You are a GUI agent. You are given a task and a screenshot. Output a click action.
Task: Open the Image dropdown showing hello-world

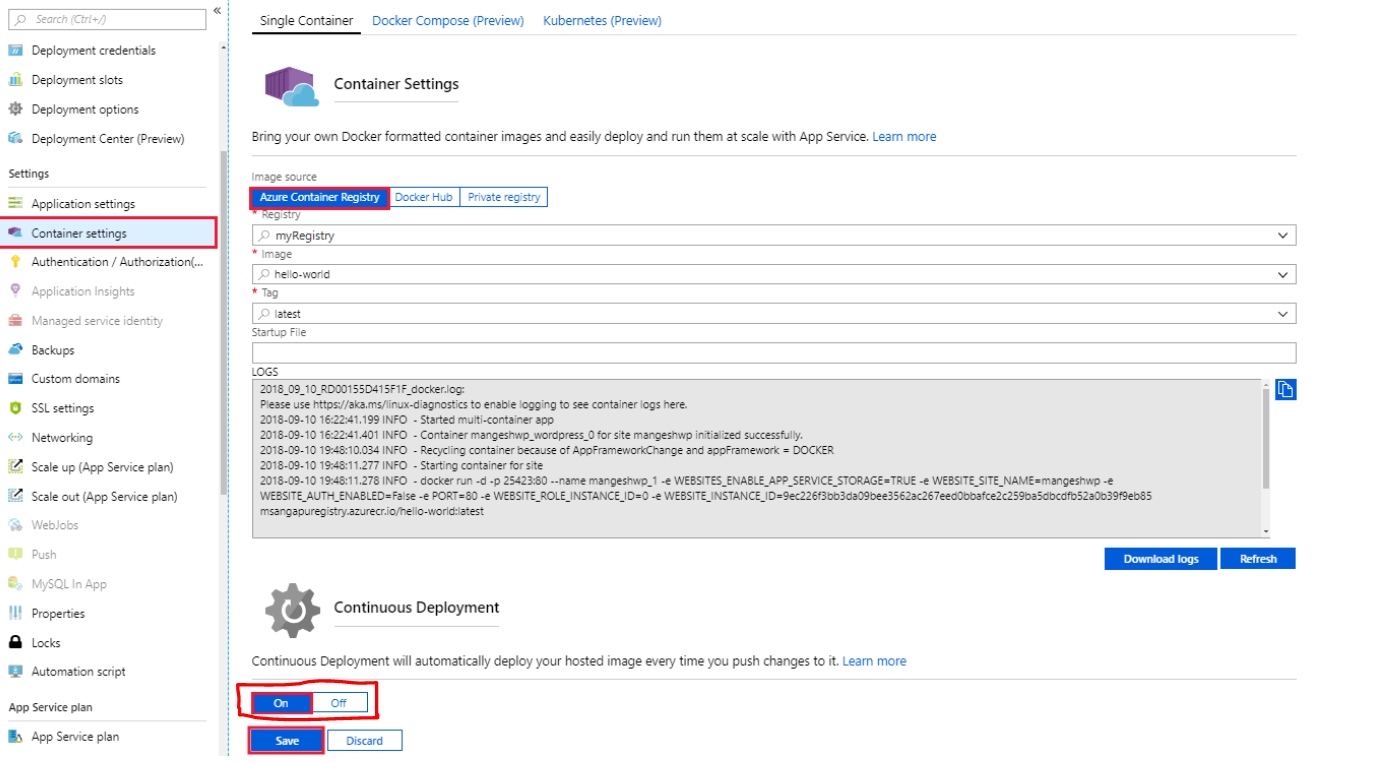[x=774, y=274]
